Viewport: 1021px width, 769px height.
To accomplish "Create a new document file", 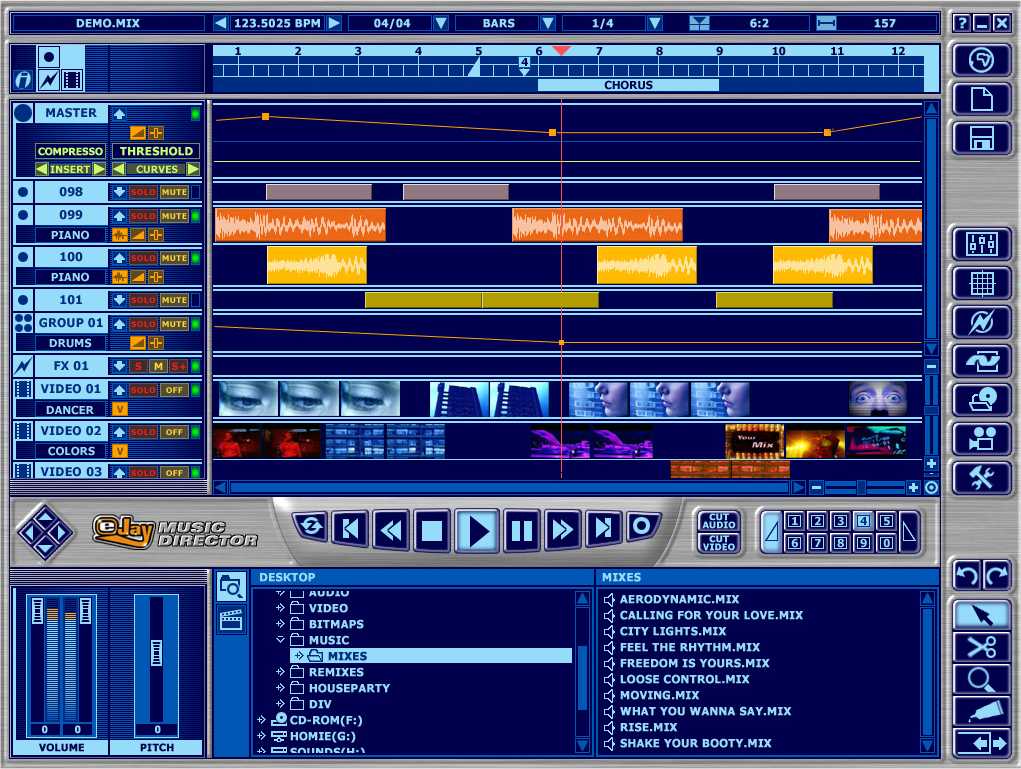I will (981, 99).
